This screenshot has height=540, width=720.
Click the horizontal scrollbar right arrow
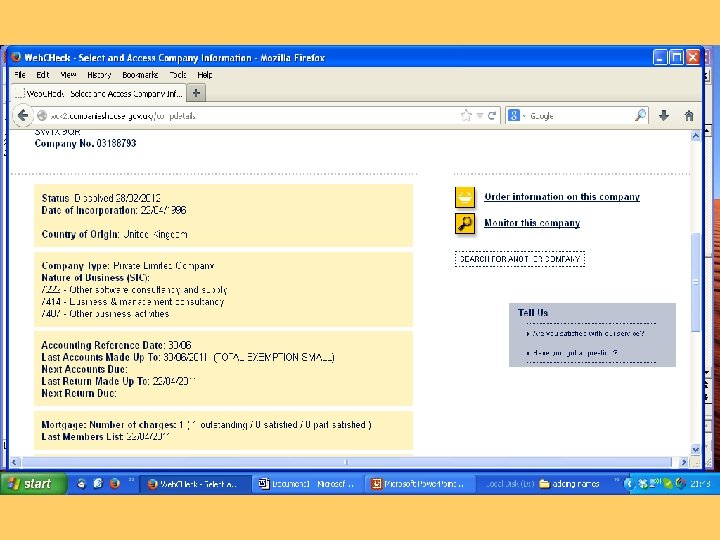(684, 462)
